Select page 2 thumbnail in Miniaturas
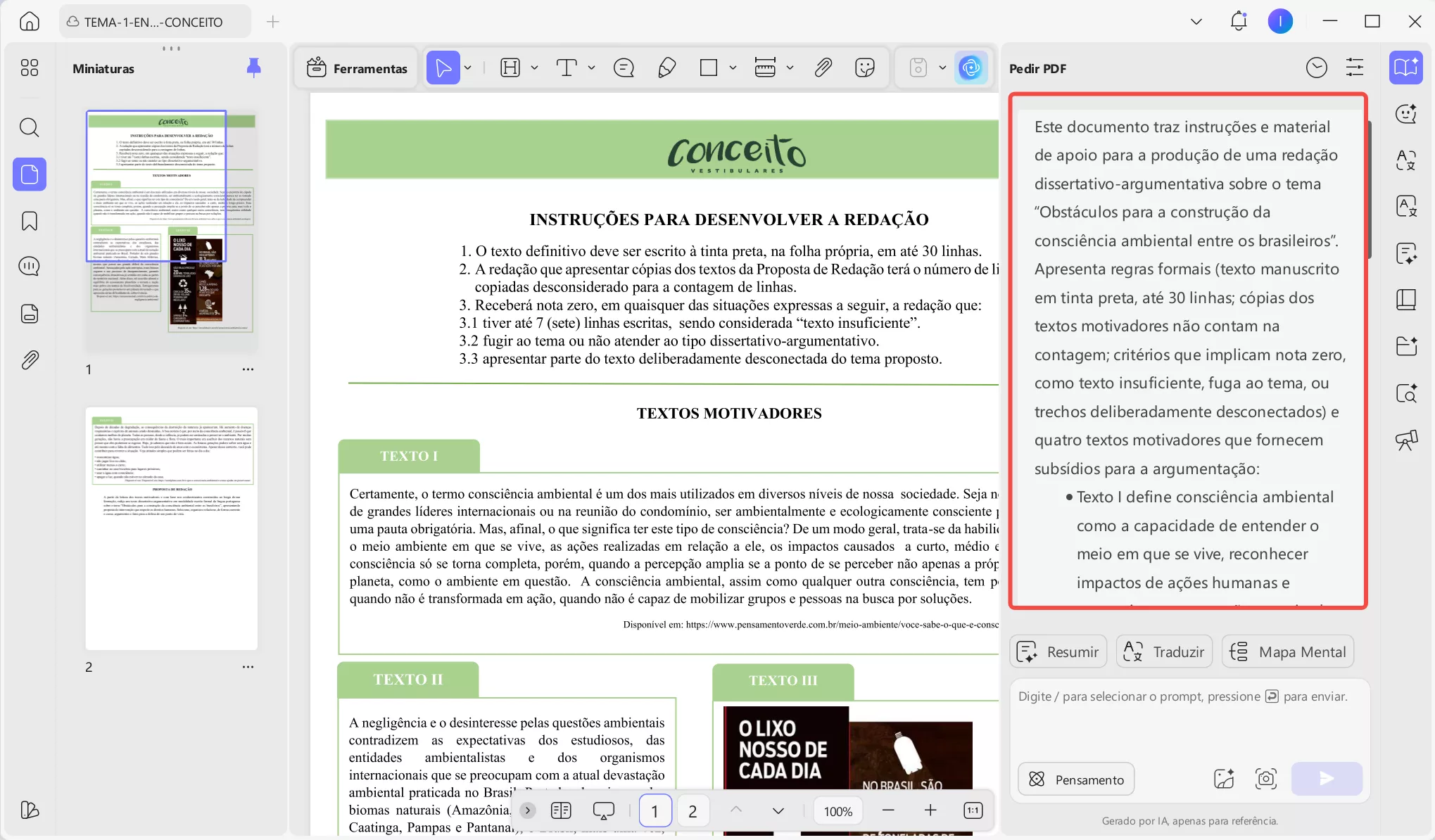 [171, 528]
